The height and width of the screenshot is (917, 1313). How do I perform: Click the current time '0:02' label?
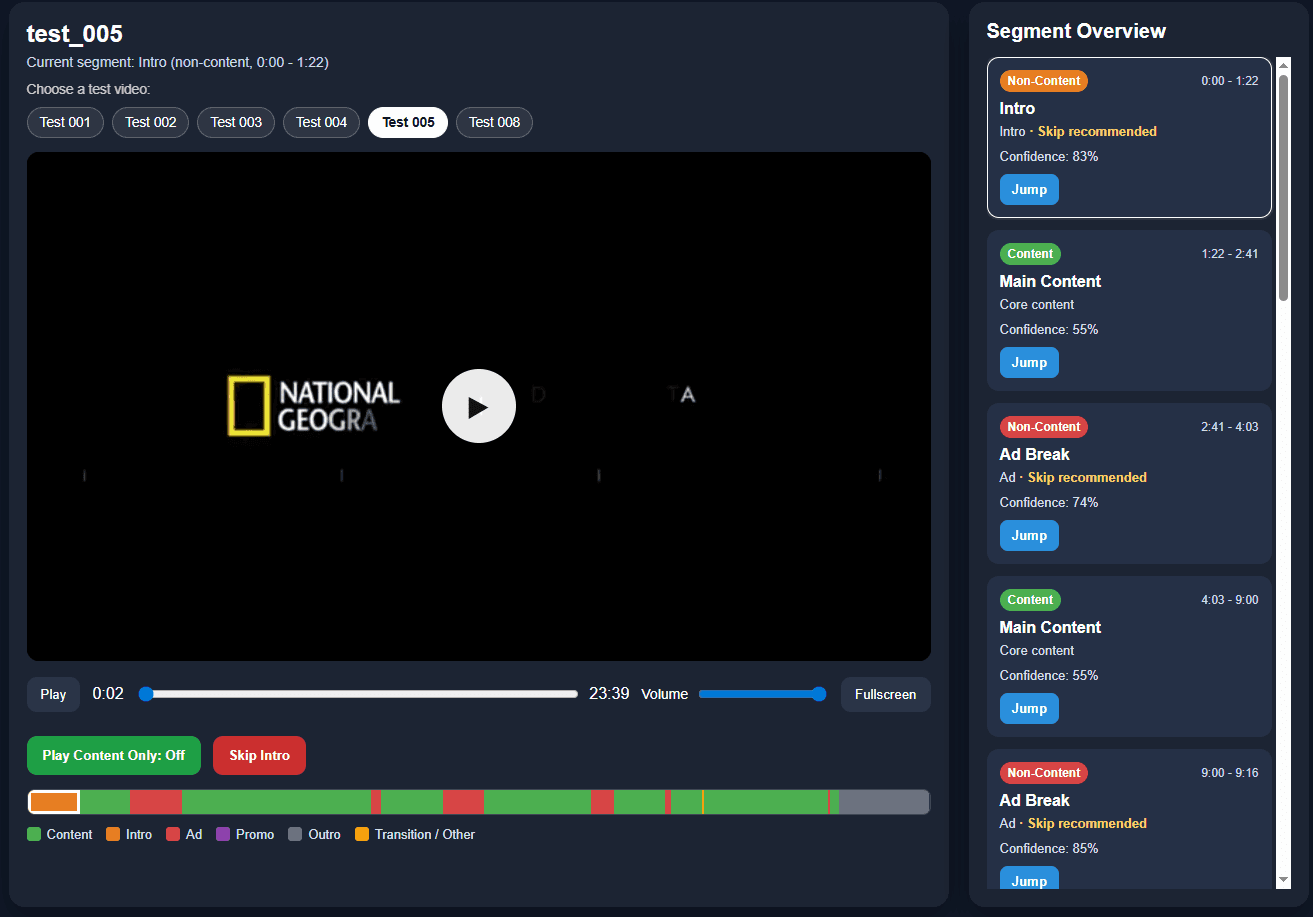tap(108, 693)
